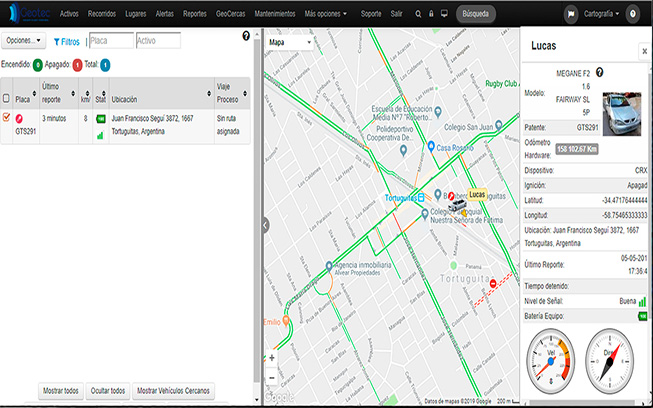
Task: Click the Mostrar Vehículos Cercanos button
Action: click(174, 390)
